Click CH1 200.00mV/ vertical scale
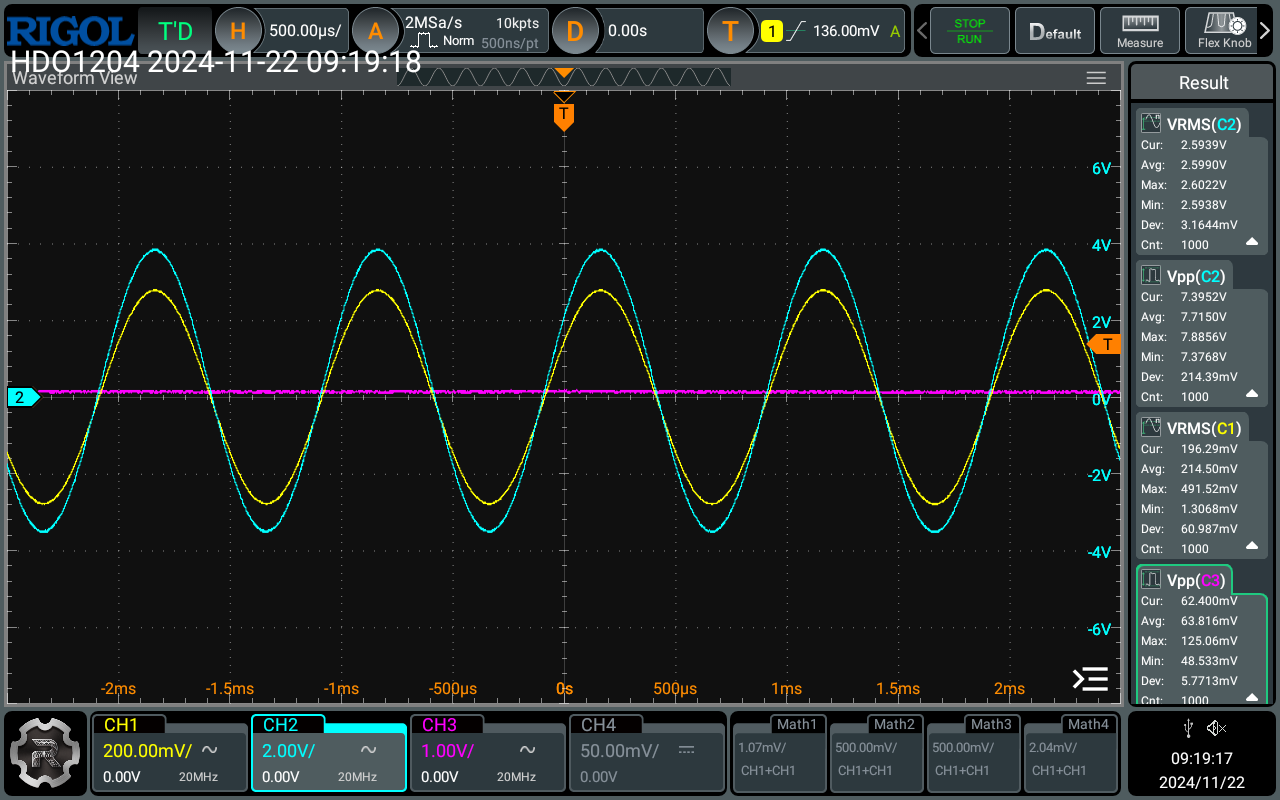Screen dimensions: 1280x800 point(146,750)
